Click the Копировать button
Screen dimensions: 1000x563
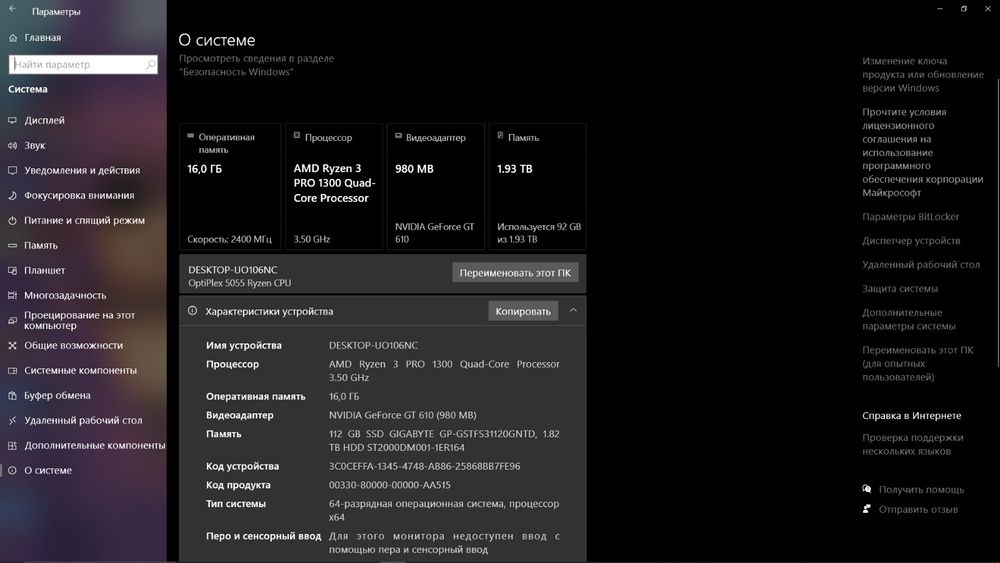pos(523,311)
